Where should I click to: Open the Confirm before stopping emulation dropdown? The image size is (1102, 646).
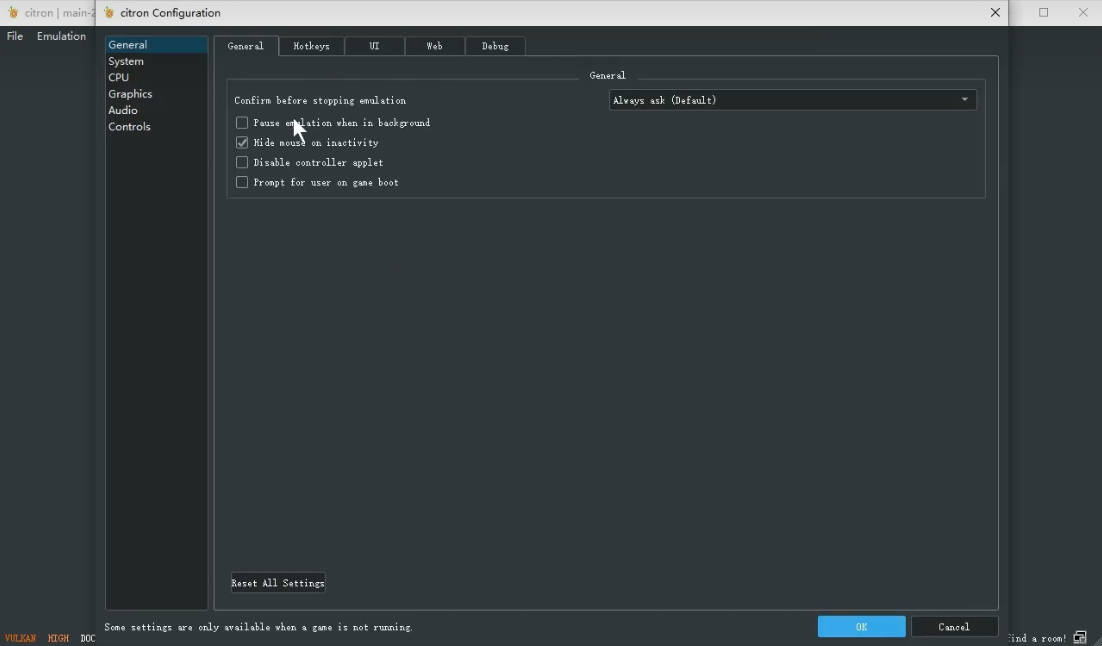click(x=792, y=100)
